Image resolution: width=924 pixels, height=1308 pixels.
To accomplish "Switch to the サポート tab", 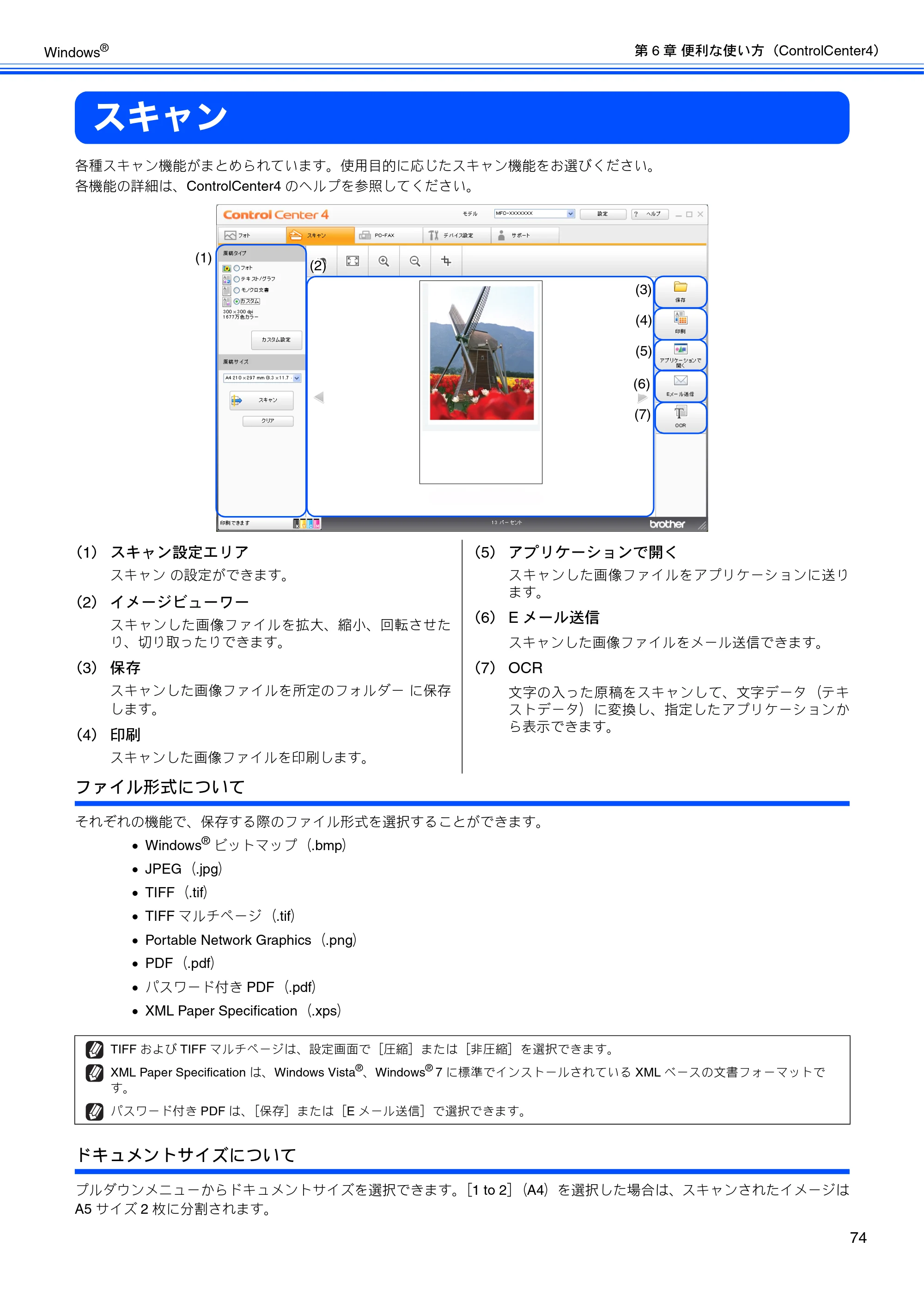I will (x=525, y=235).
